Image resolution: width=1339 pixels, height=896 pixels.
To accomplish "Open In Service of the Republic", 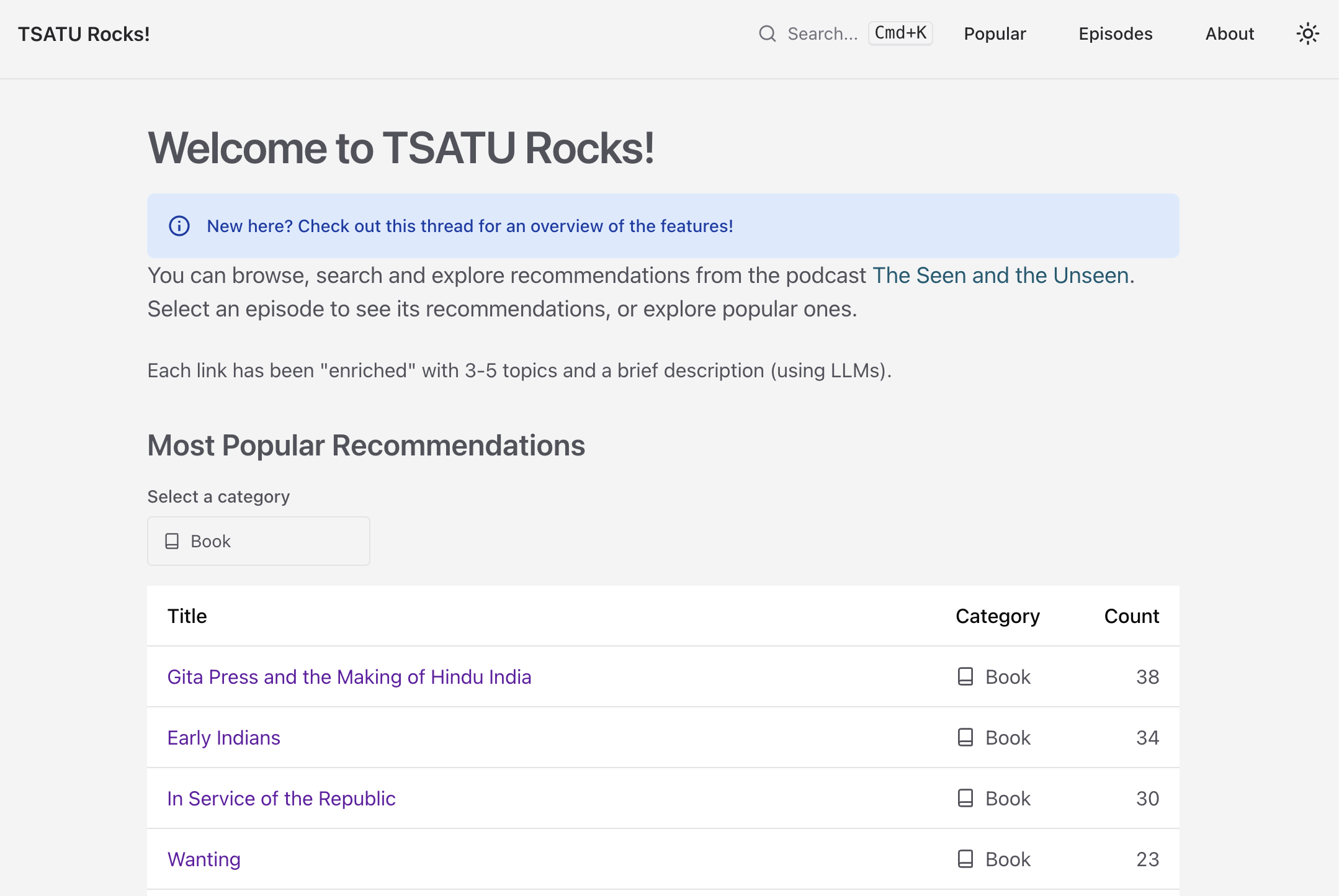I will point(281,798).
